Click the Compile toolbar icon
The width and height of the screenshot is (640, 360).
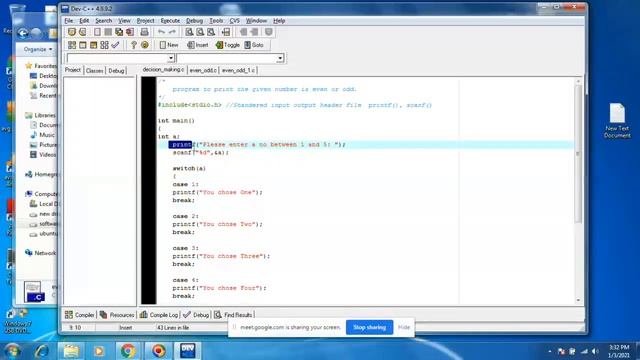[72, 45]
